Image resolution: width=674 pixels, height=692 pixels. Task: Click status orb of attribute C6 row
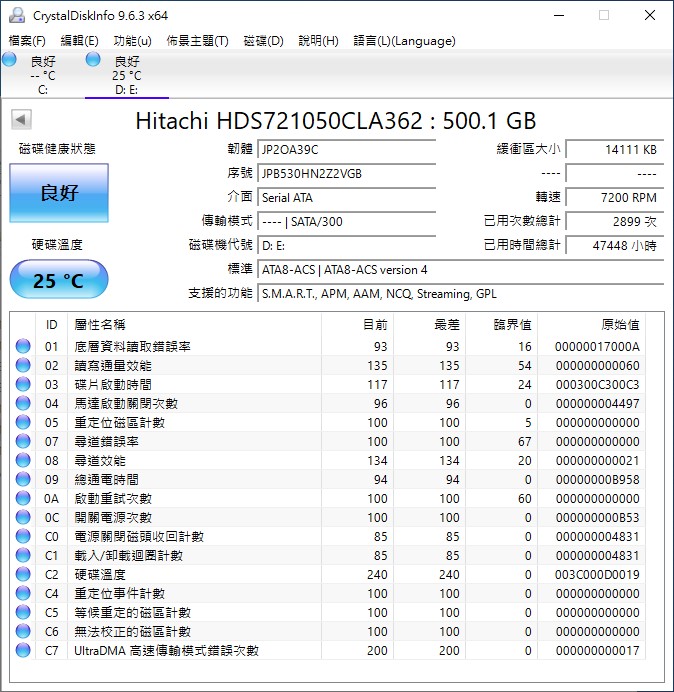(23, 631)
